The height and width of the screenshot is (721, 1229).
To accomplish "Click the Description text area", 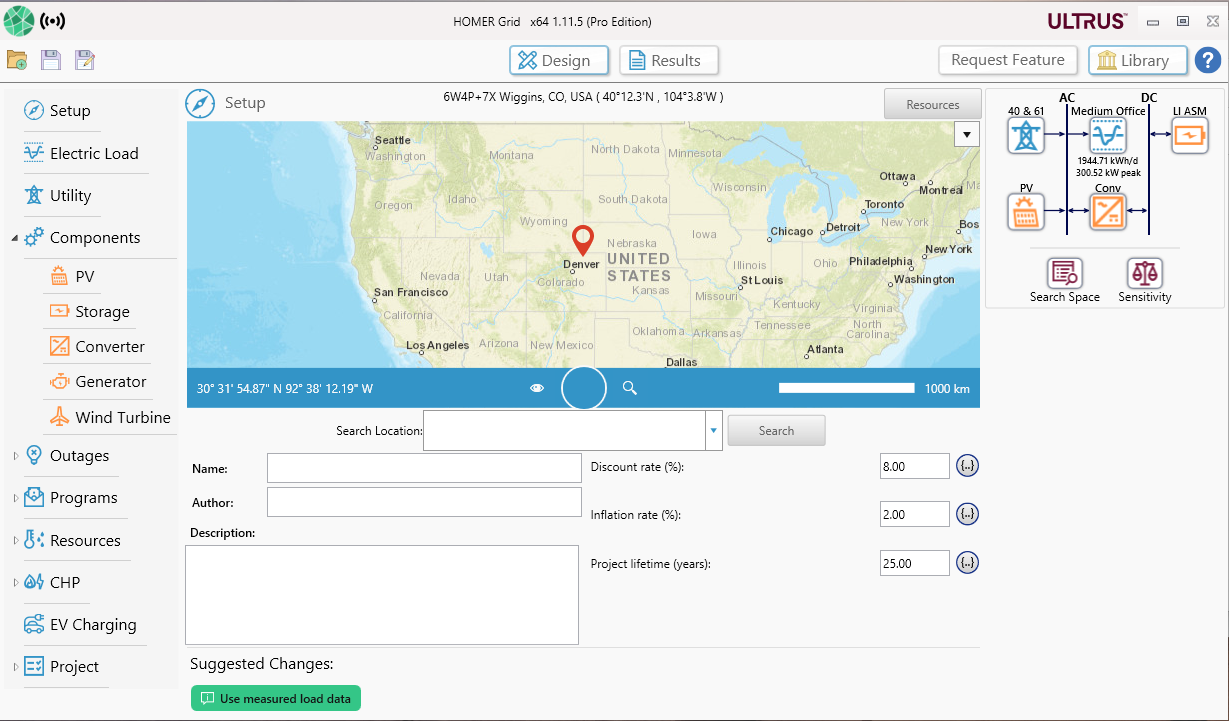I will 382,594.
